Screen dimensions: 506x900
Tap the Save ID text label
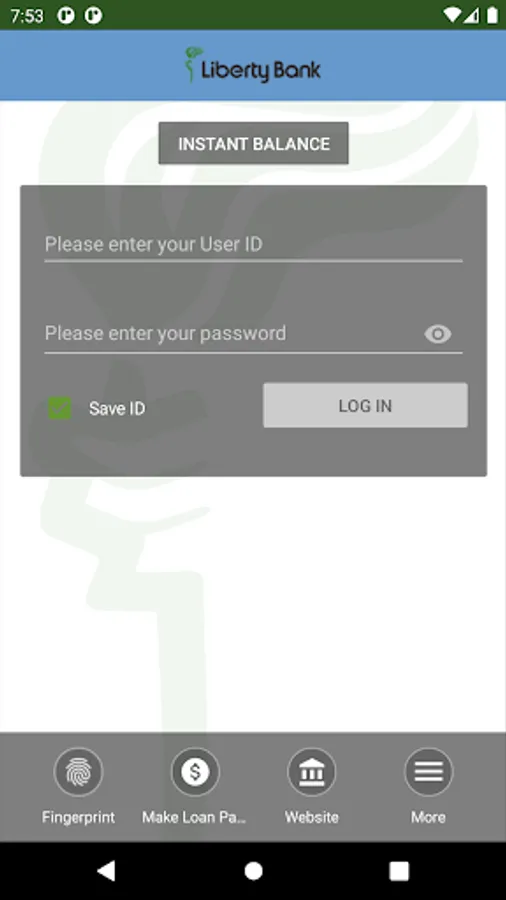[117, 409]
